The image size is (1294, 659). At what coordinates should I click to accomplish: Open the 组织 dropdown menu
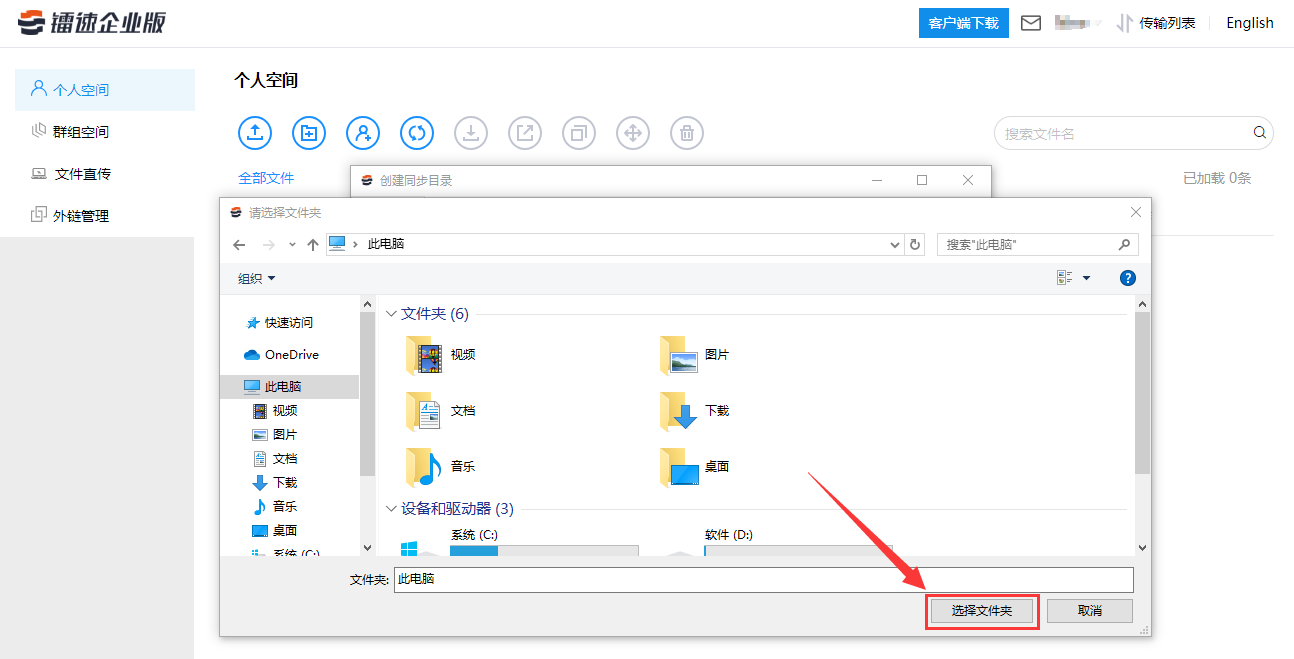click(249, 278)
